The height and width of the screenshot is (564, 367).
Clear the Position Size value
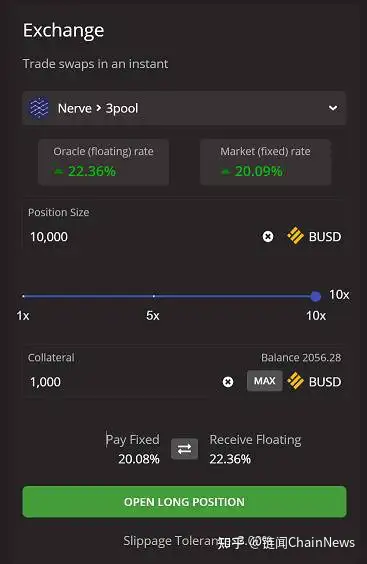click(x=268, y=237)
